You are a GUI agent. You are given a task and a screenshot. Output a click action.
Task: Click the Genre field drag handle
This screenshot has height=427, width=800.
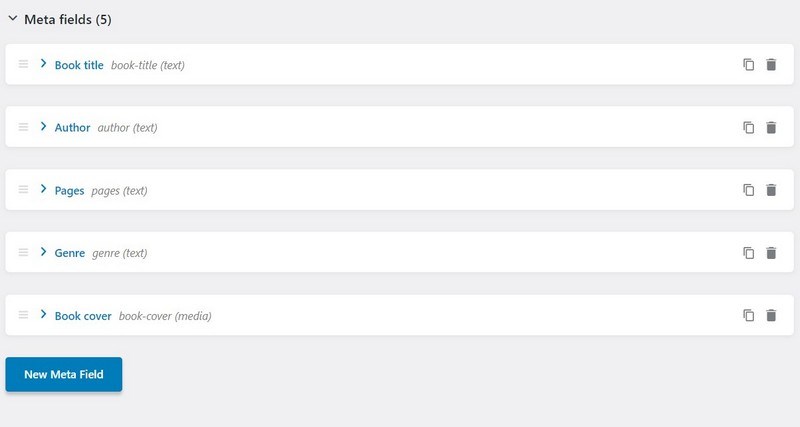tap(23, 252)
